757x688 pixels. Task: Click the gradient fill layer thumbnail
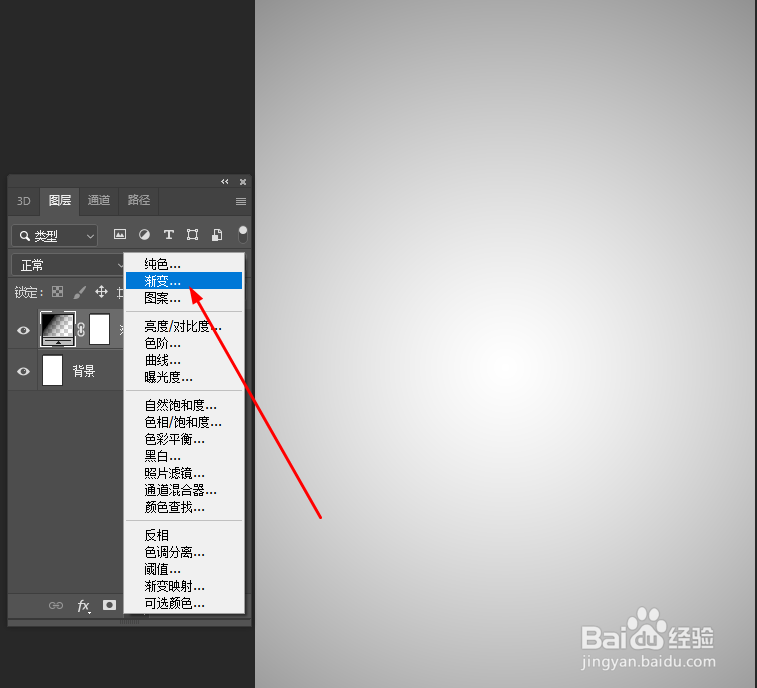click(x=57, y=329)
